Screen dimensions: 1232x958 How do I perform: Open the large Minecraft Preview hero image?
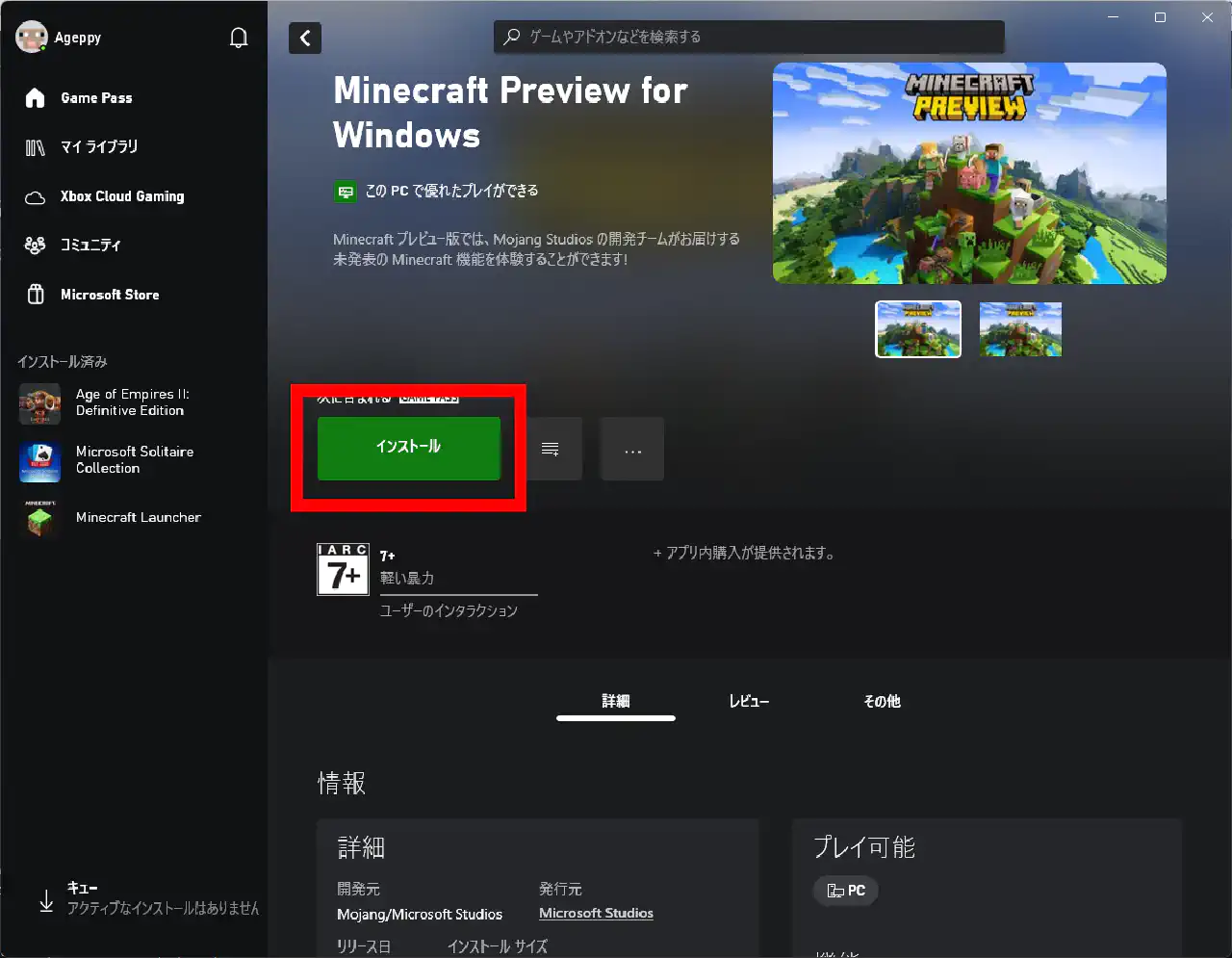(x=969, y=173)
